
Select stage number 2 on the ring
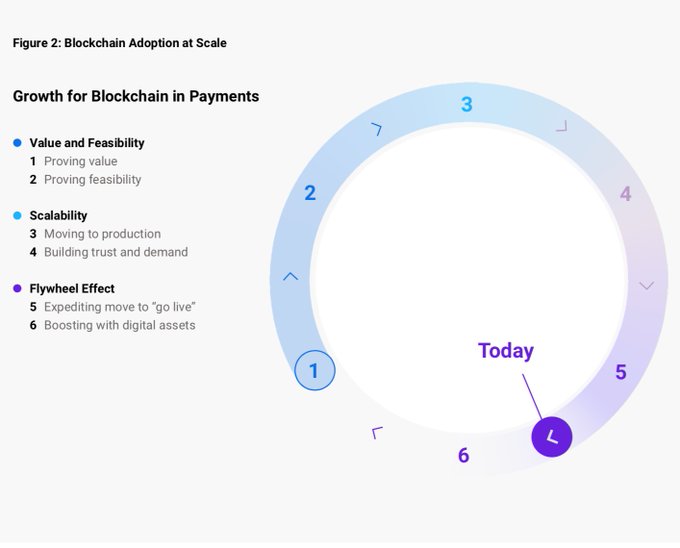click(x=310, y=193)
